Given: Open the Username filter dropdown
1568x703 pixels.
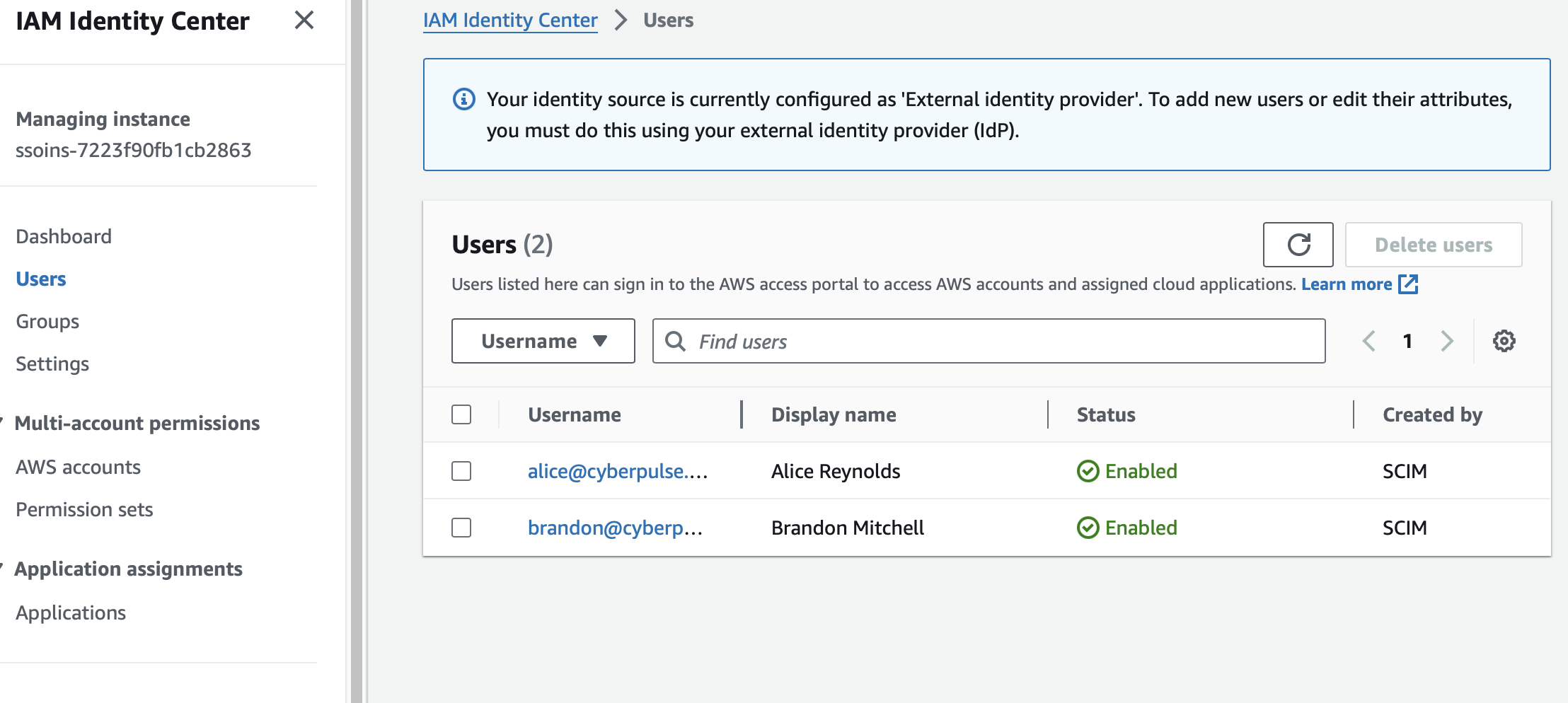Looking at the screenshot, I should 543,341.
